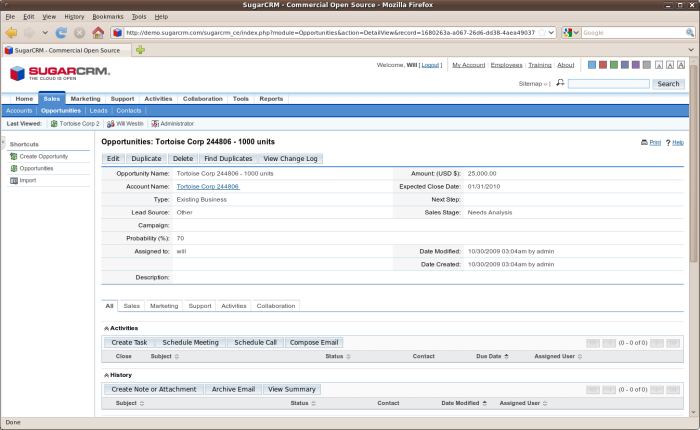Open the search engine dropdown arrow

(576, 33)
